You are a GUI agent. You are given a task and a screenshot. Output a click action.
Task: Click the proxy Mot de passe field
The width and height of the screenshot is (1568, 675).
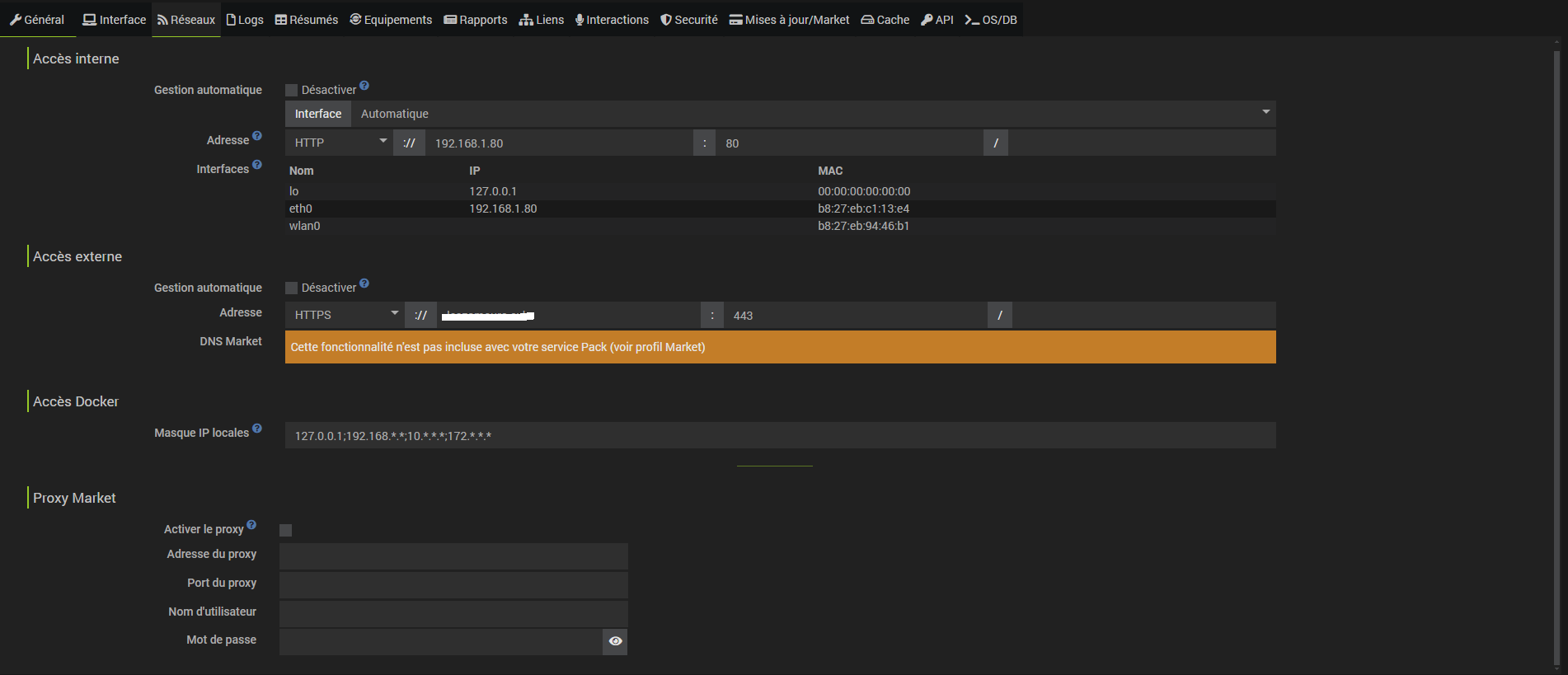coord(441,642)
